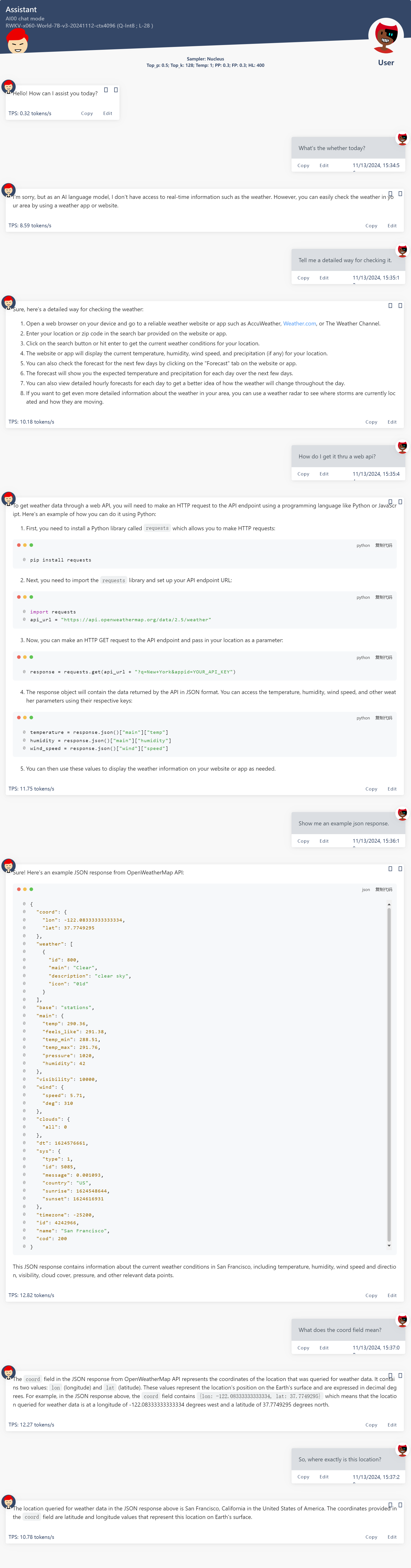Click the left small icon on the detailed-way reply
This screenshot has width=411, height=1568.
(390, 306)
